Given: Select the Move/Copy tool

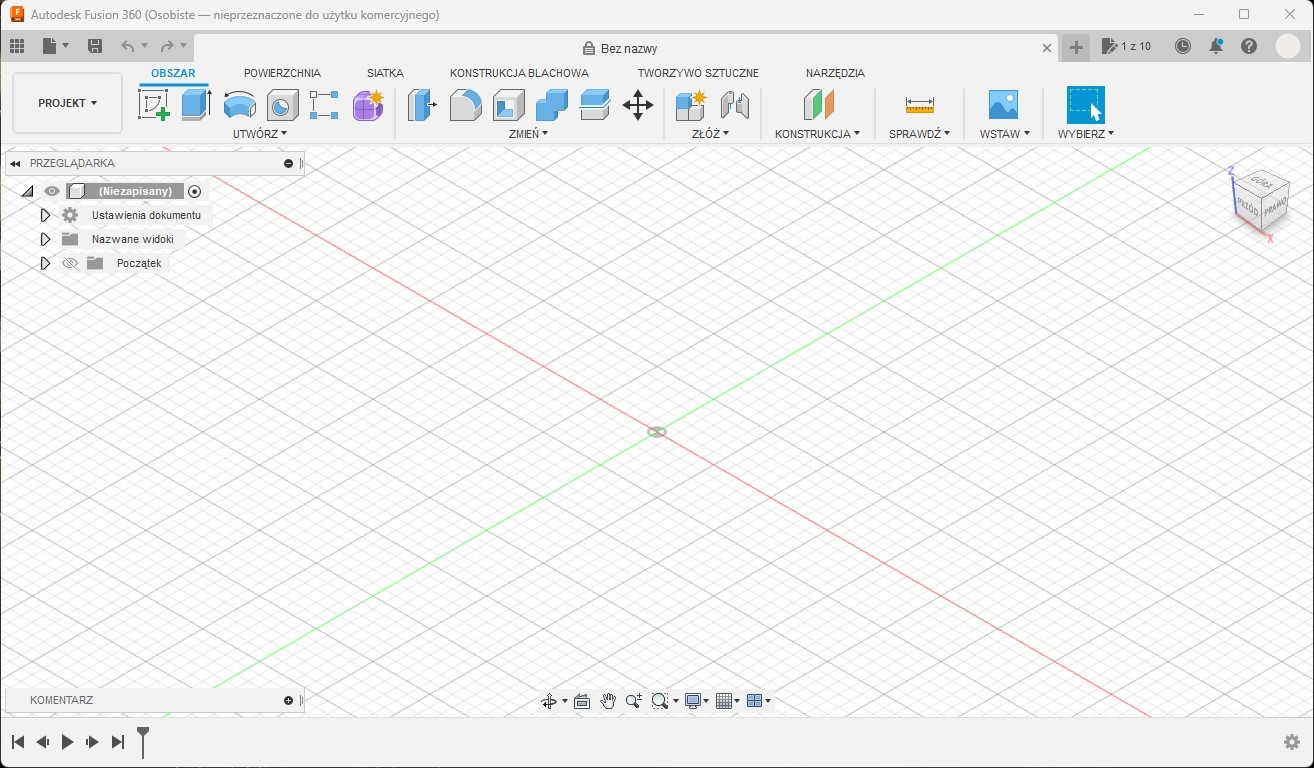Looking at the screenshot, I should click(x=638, y=105).
